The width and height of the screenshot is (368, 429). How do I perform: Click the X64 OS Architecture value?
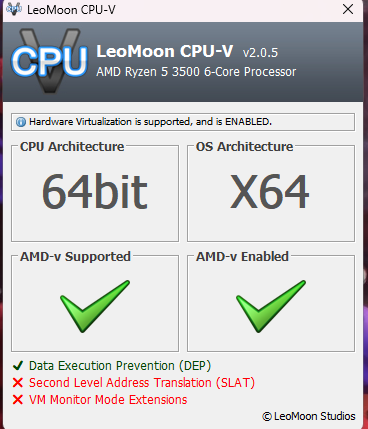point(270,191)
